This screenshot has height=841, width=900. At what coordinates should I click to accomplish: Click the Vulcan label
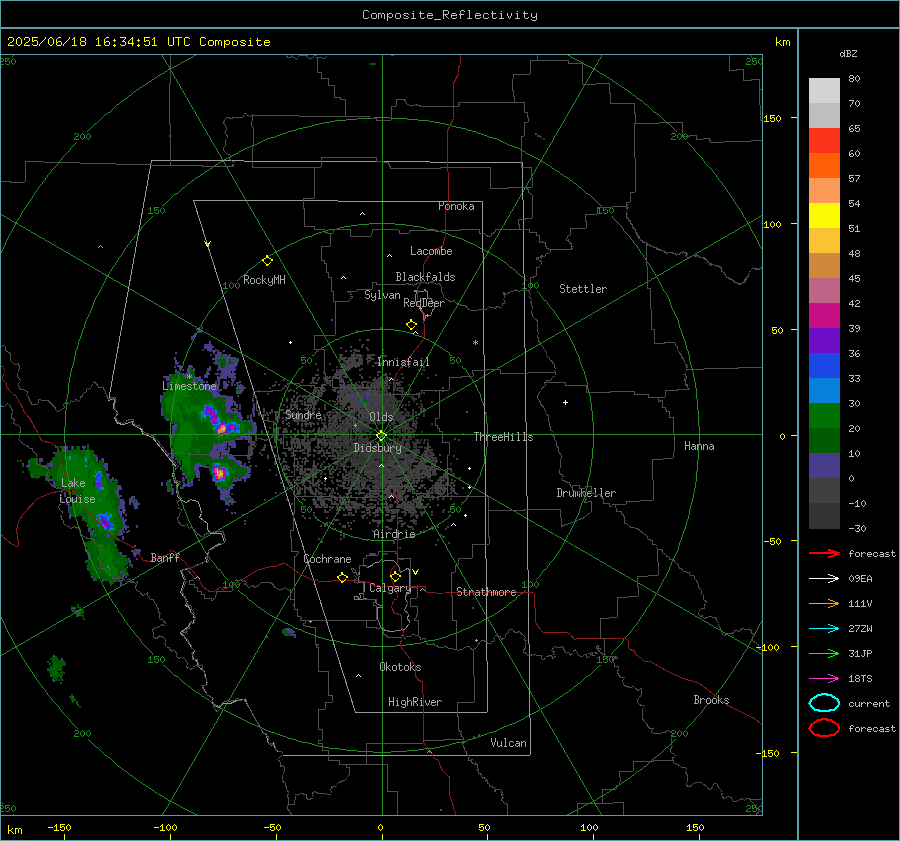[x=508, y=743]
